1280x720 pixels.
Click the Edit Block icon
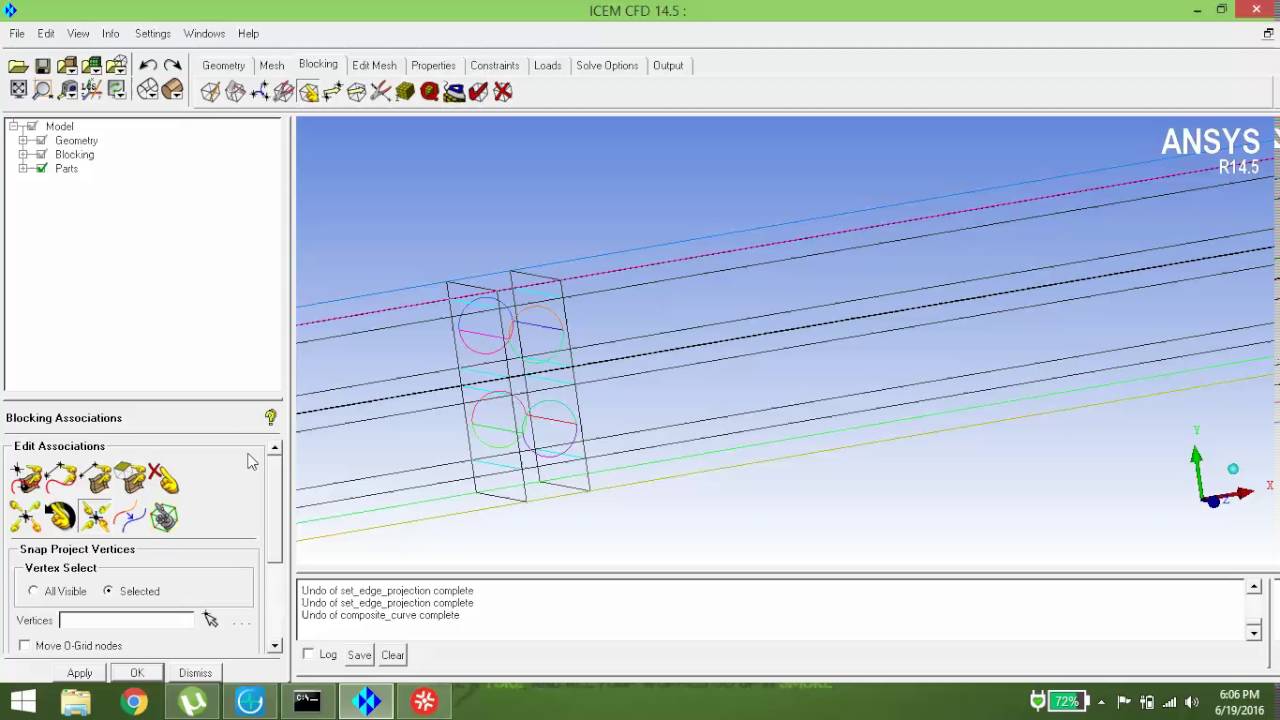(284, 92)
